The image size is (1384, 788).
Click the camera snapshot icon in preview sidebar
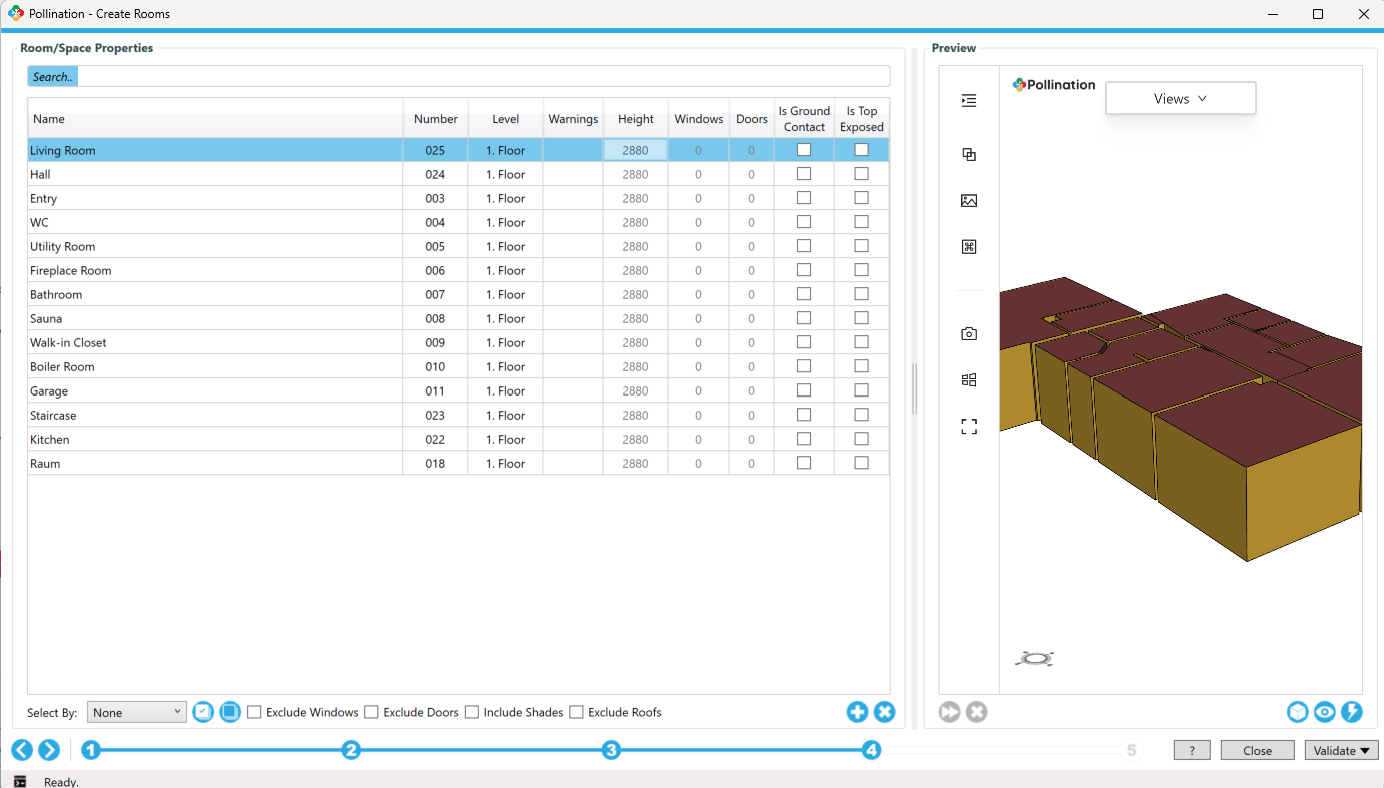[x=968, y=334]
